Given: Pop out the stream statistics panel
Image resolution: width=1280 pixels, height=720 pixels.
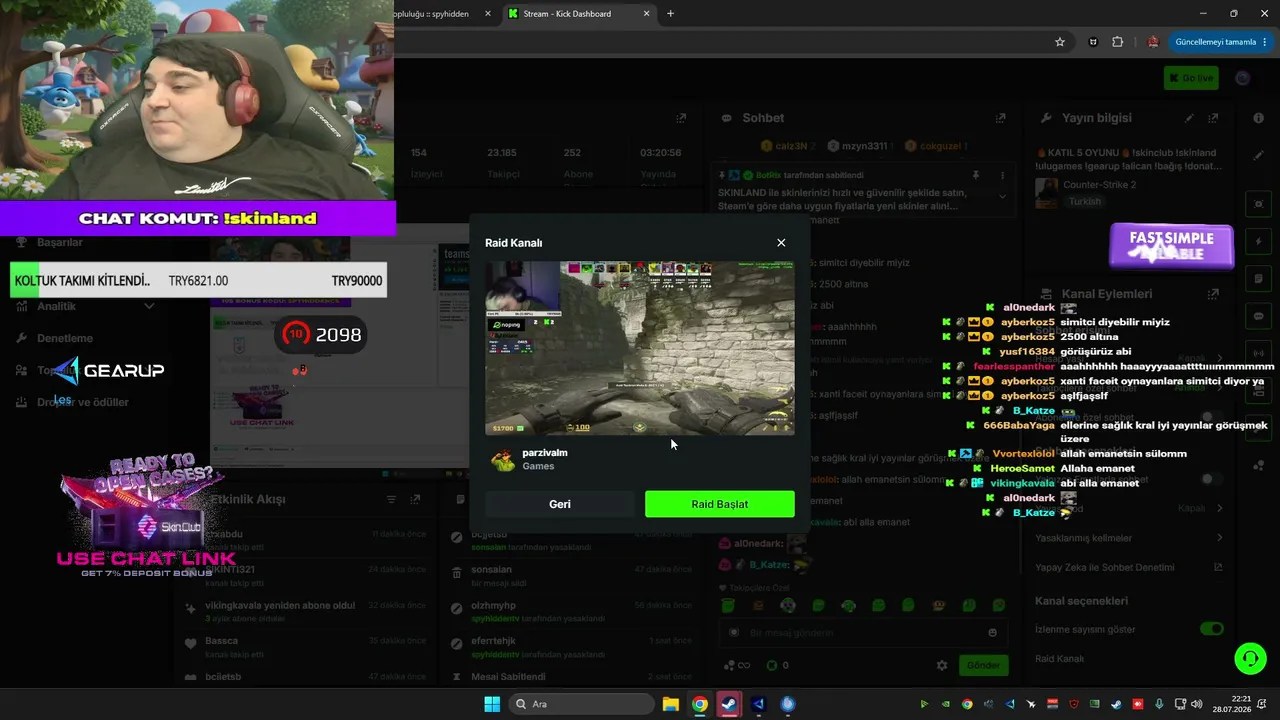Looking at the screenshot, I should tap(681, 118).
